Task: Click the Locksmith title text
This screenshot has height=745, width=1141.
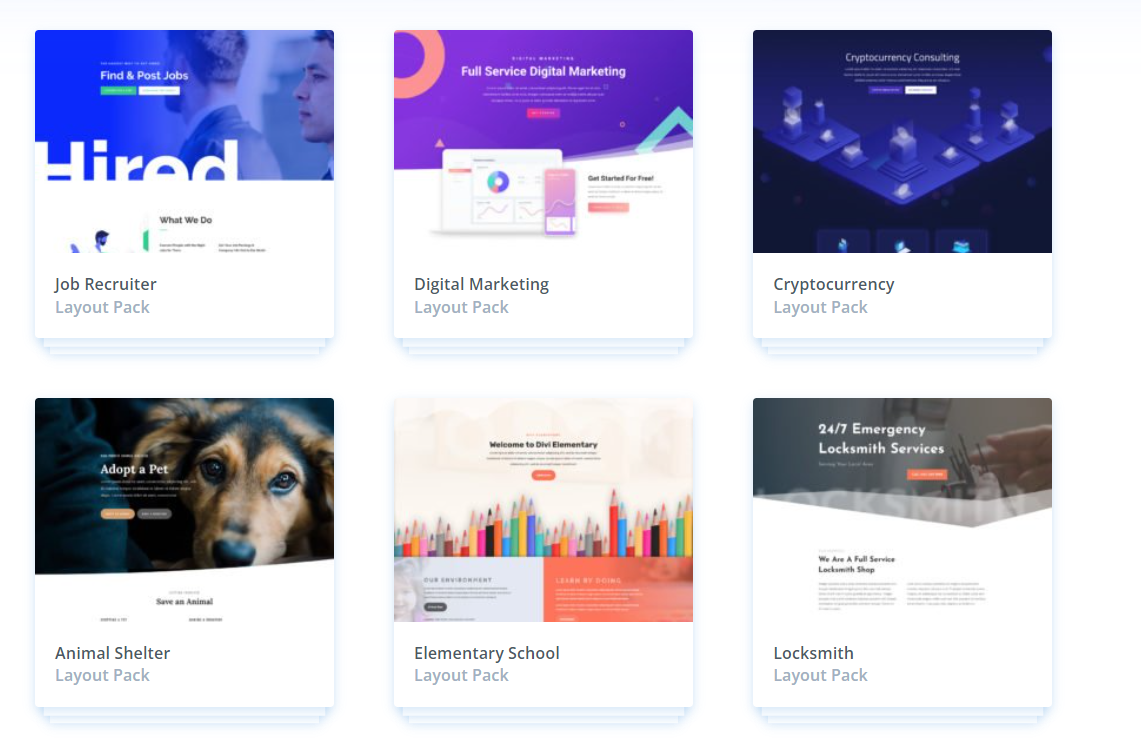Action: 814,653
